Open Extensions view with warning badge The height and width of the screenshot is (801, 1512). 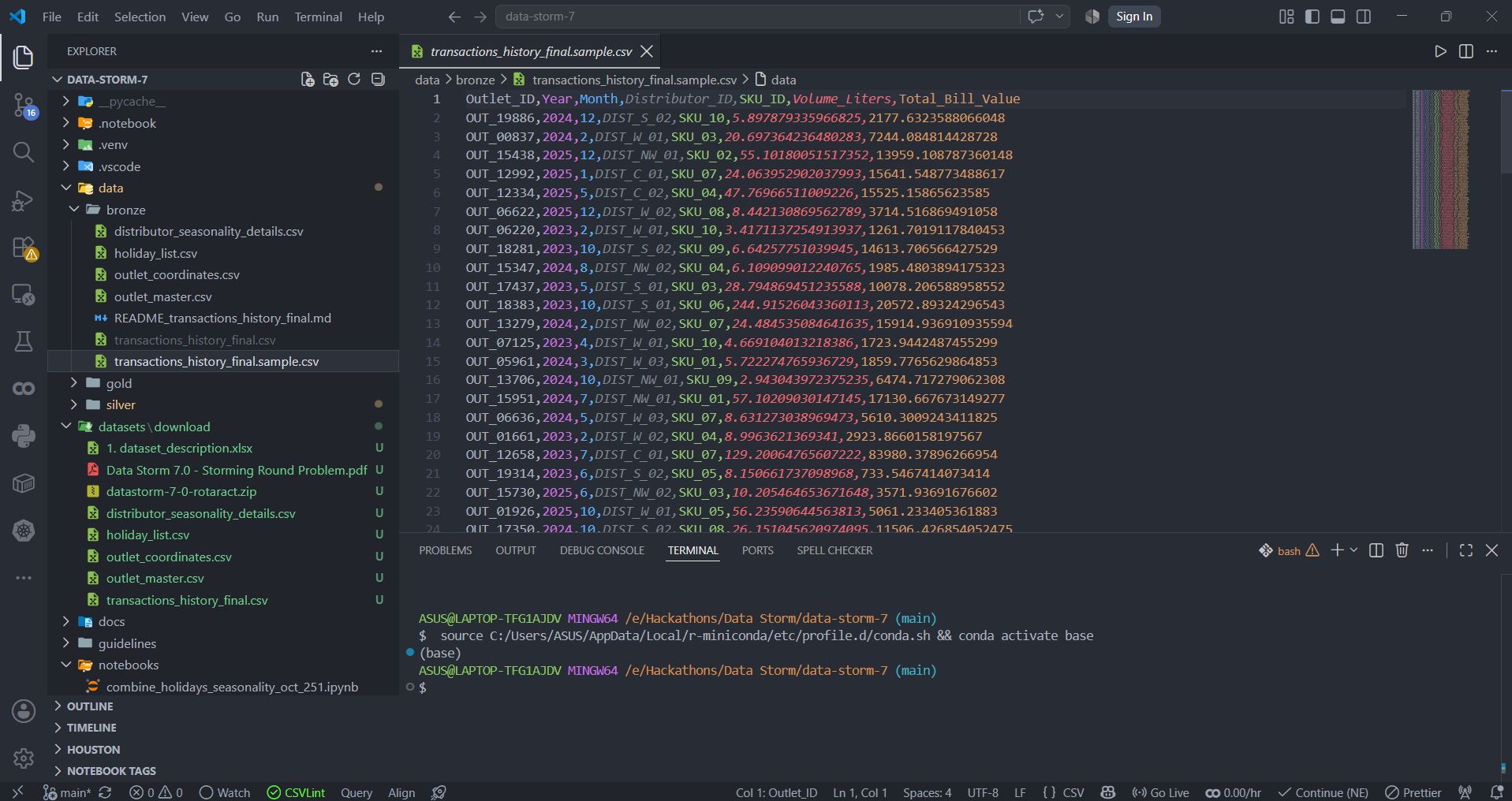[x=24, y=248]
